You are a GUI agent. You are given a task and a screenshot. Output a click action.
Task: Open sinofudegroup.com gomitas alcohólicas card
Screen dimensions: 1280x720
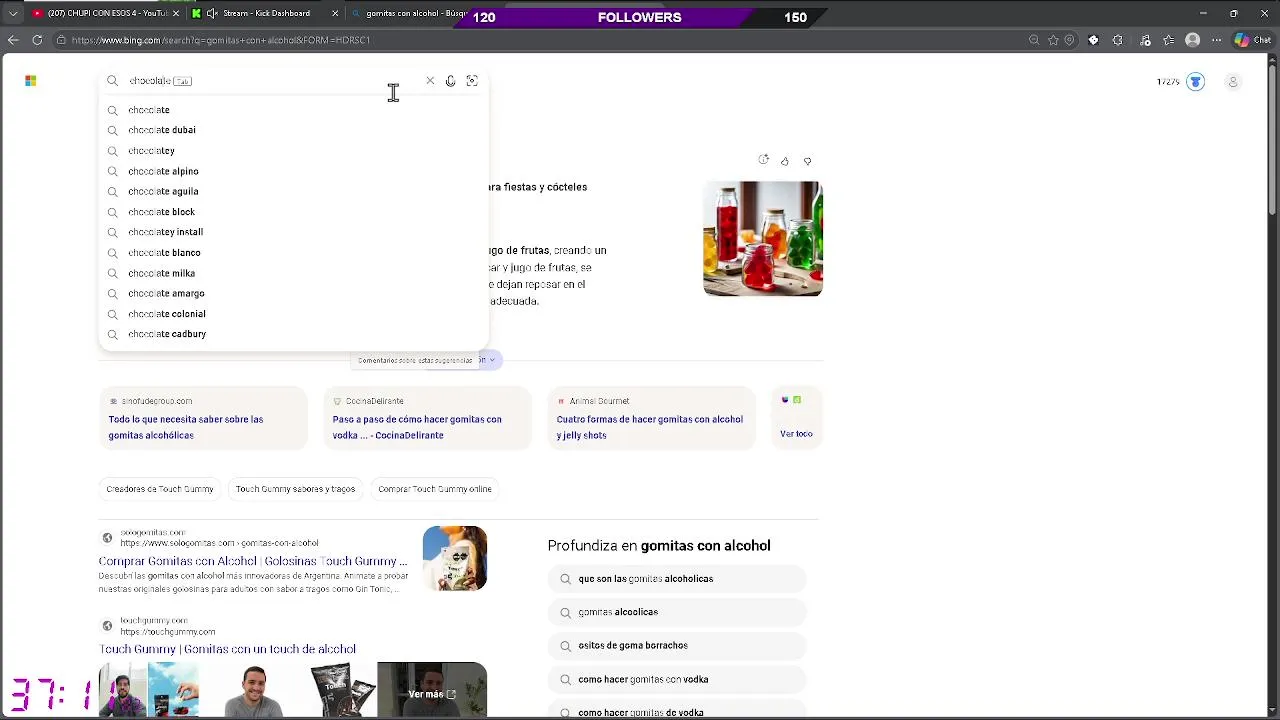[203, 419]
